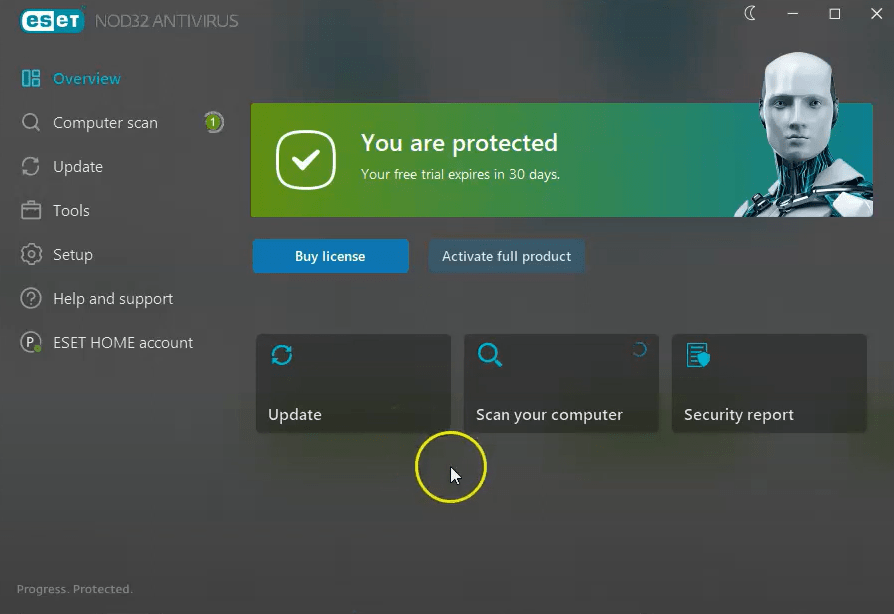The width and height of the screenshot is (894, 614).
Task: Open ESET HOME account page
Action: 123,343
